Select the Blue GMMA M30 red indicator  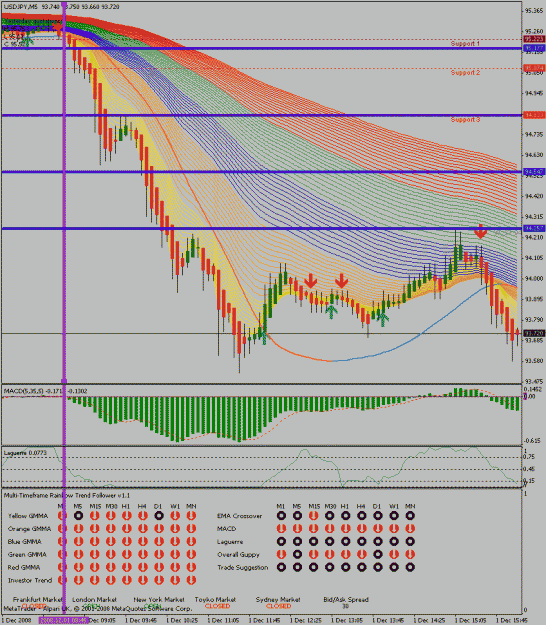(111, 541)
